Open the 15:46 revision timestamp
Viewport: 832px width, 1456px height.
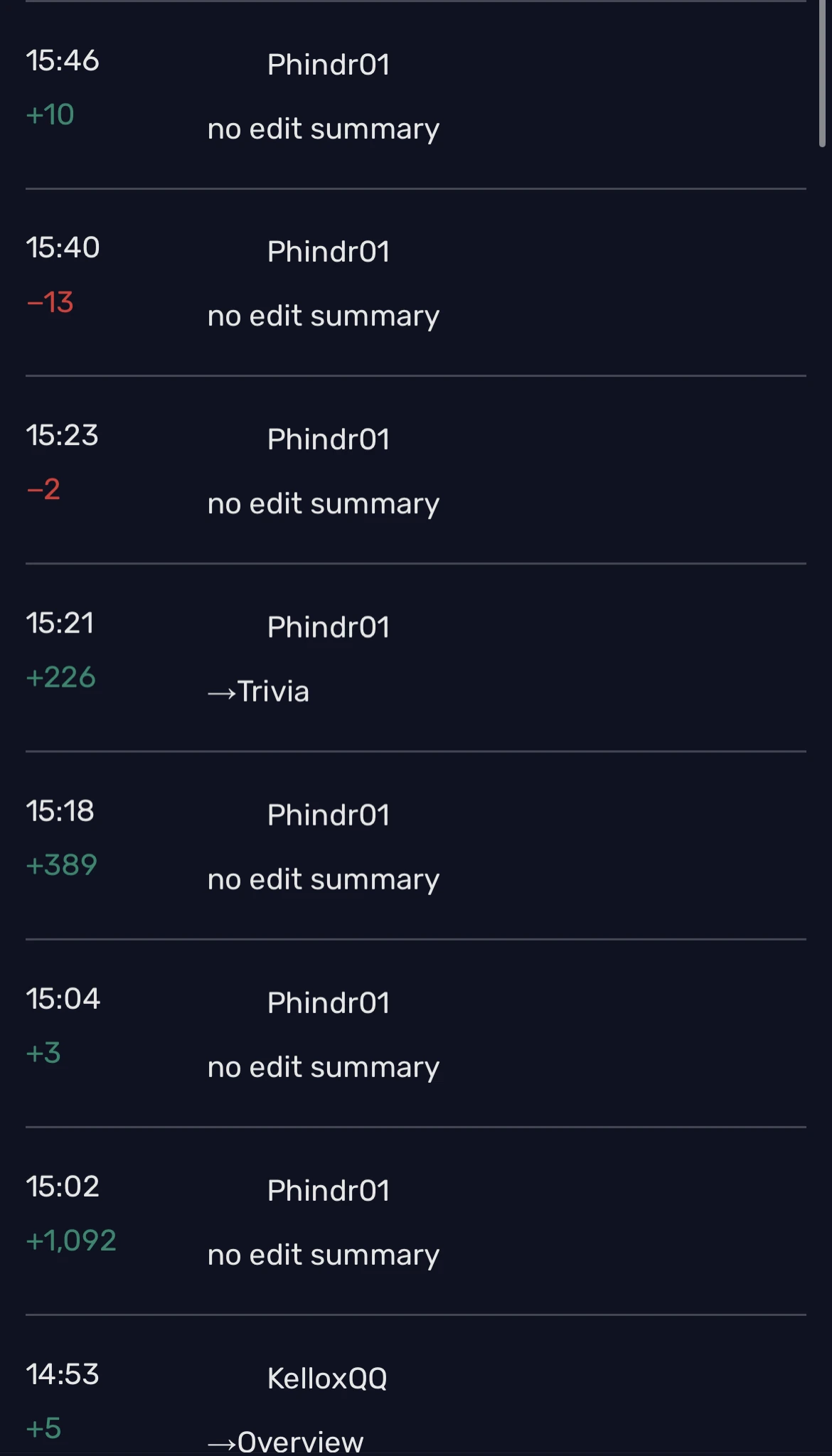[63, 61]
